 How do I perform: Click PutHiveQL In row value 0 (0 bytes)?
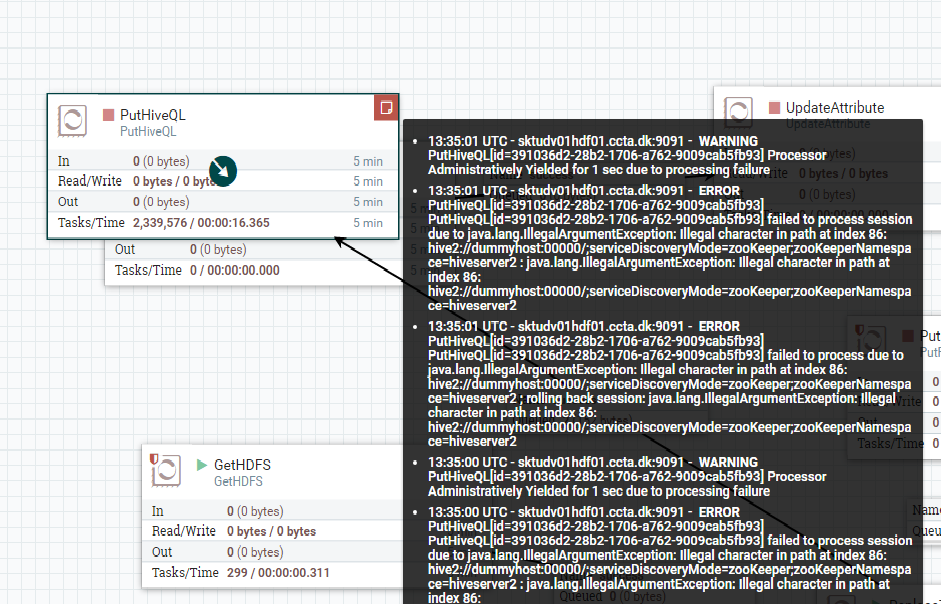click(161, 162)
